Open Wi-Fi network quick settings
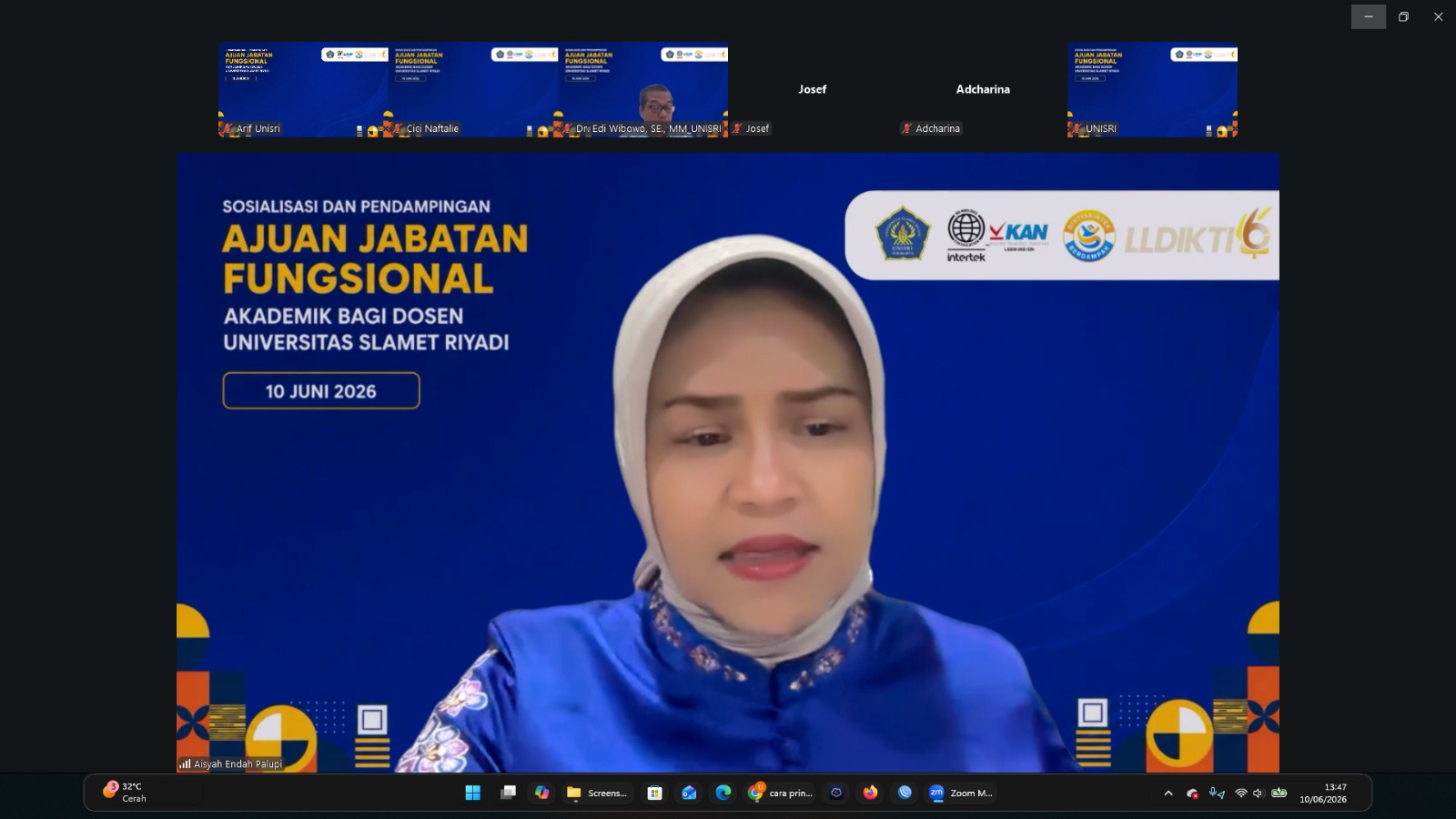This screenshot has width=1456, height=819. point(1240,794)
